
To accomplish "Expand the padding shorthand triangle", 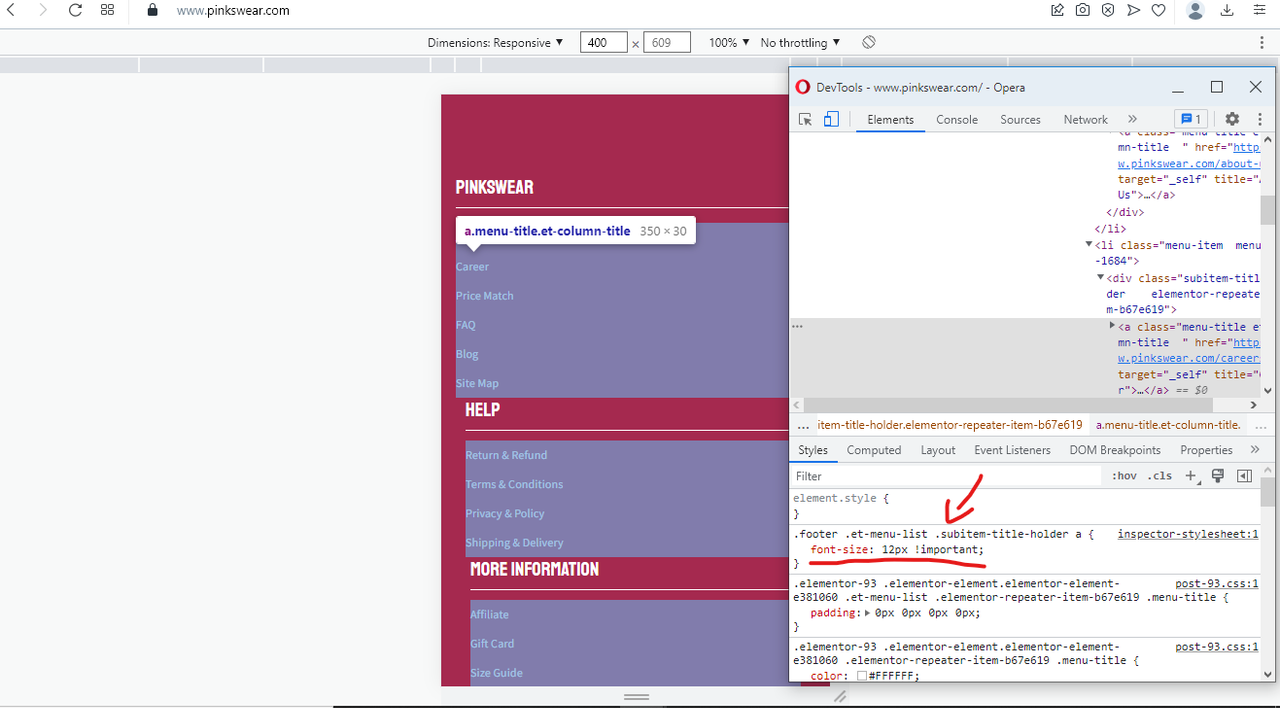I will [868, 613].
